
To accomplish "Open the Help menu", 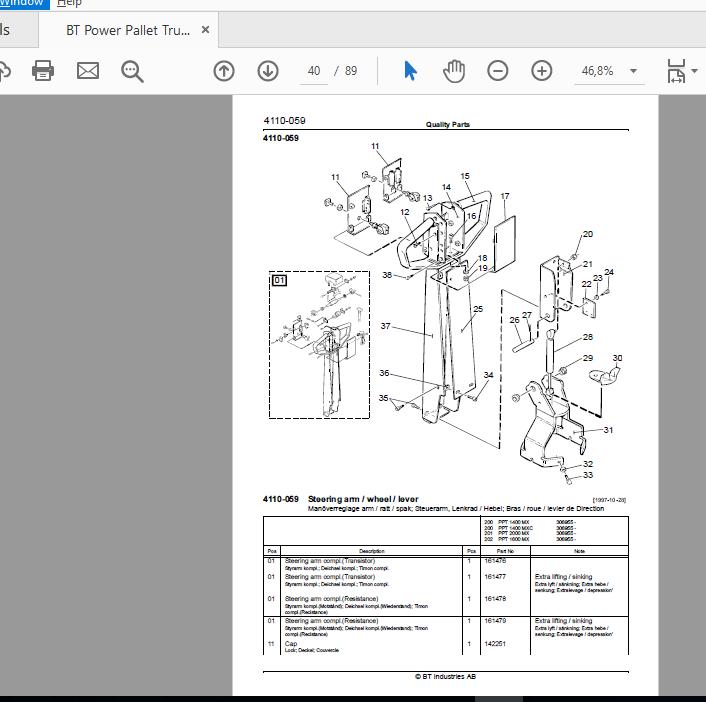I will pyautogui.click(x=69, y=3).
